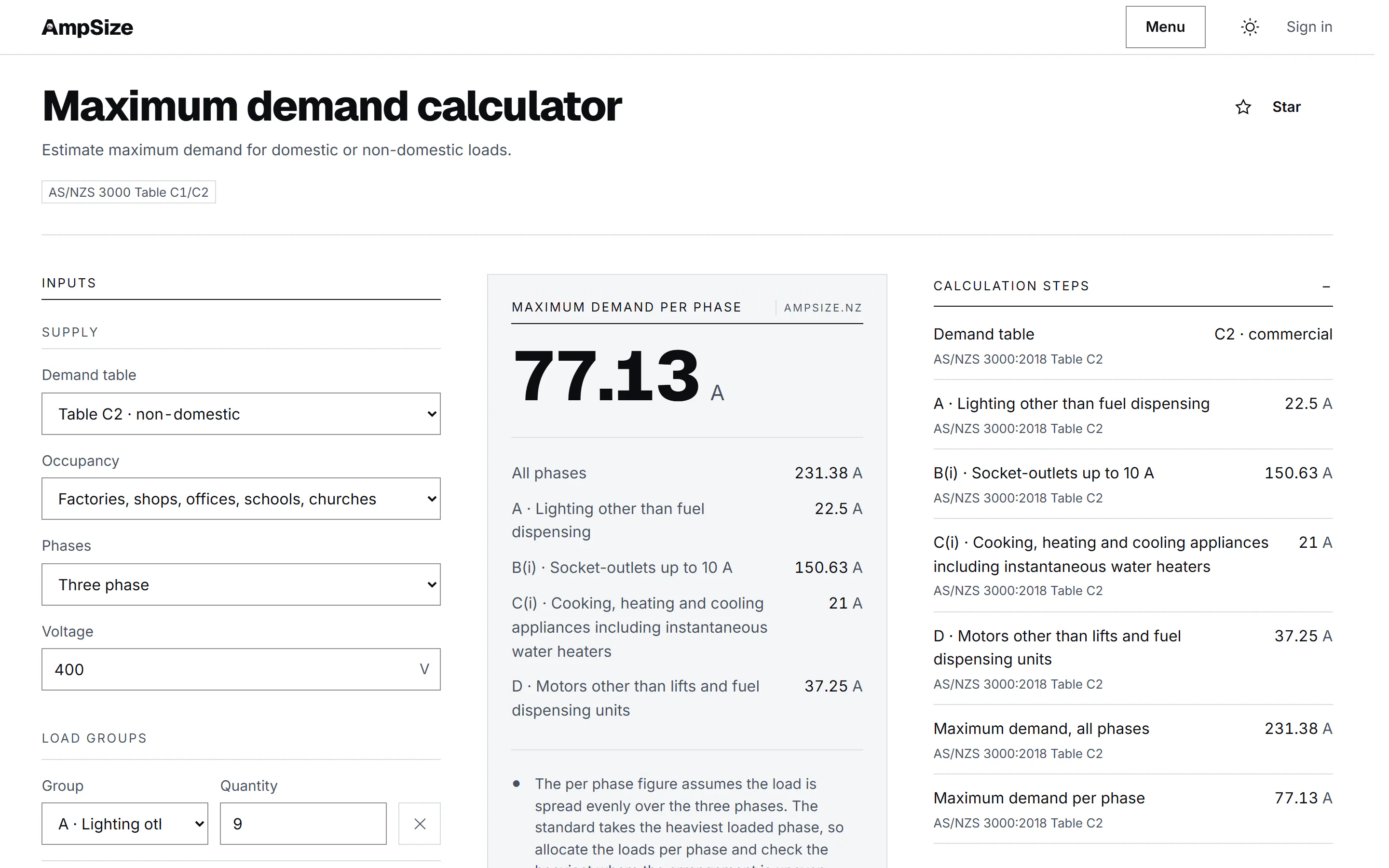Click Demand table step label
The width and height of the screenshot is (1389, 868).
983,334
